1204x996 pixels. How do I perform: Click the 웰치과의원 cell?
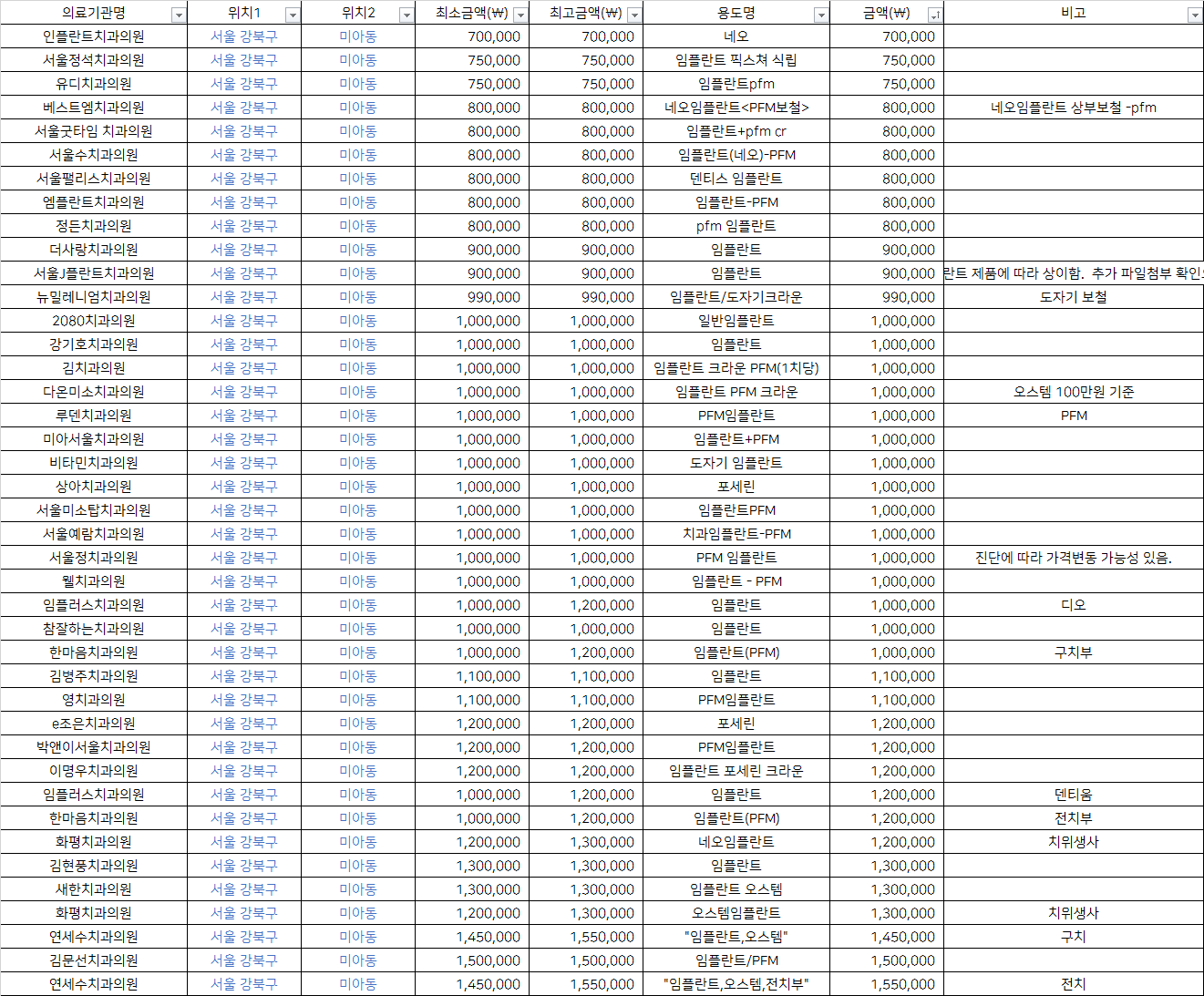[94, 581]
